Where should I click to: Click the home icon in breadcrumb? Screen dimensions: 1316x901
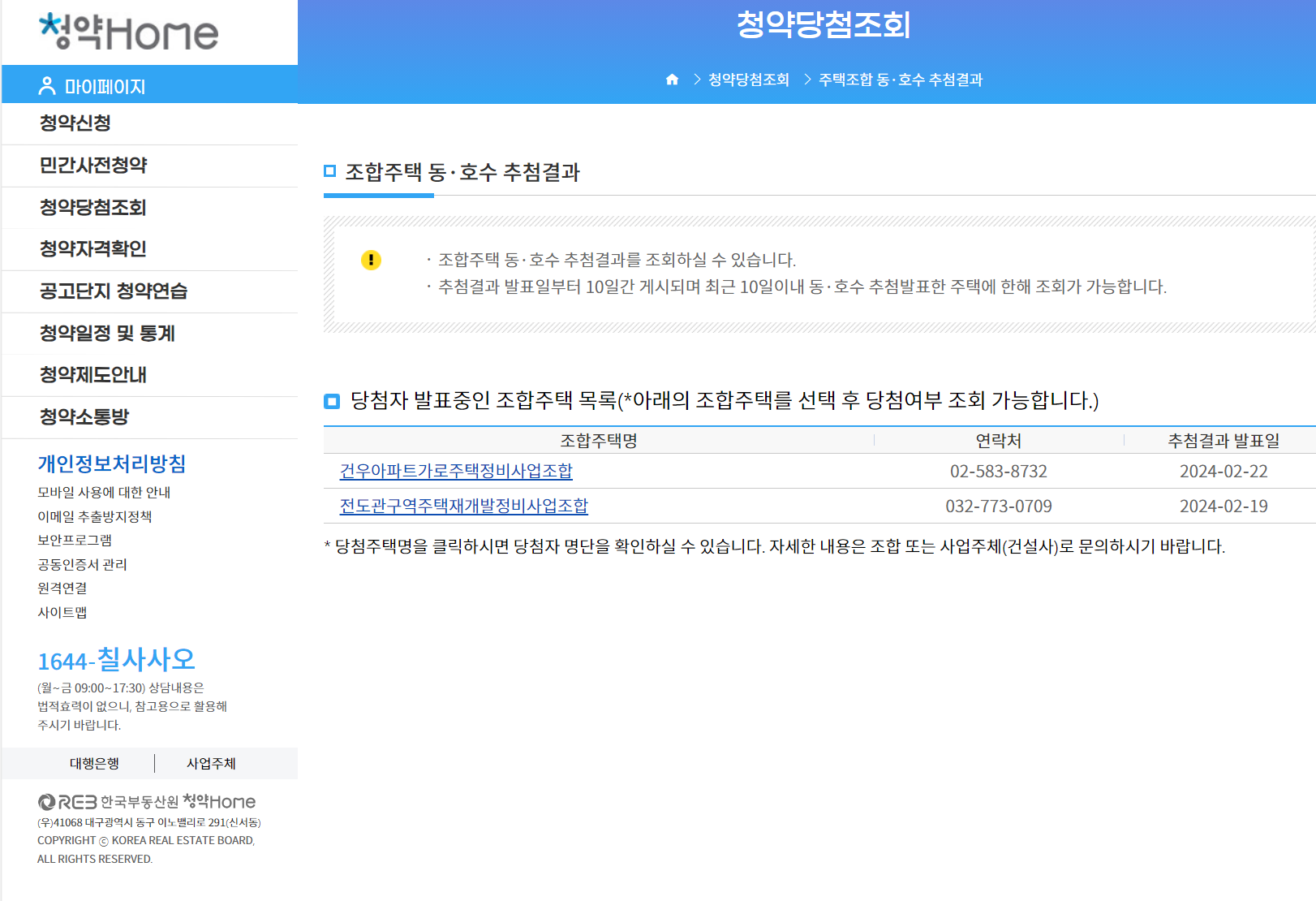pyautogui.click(x=672, y=80)
